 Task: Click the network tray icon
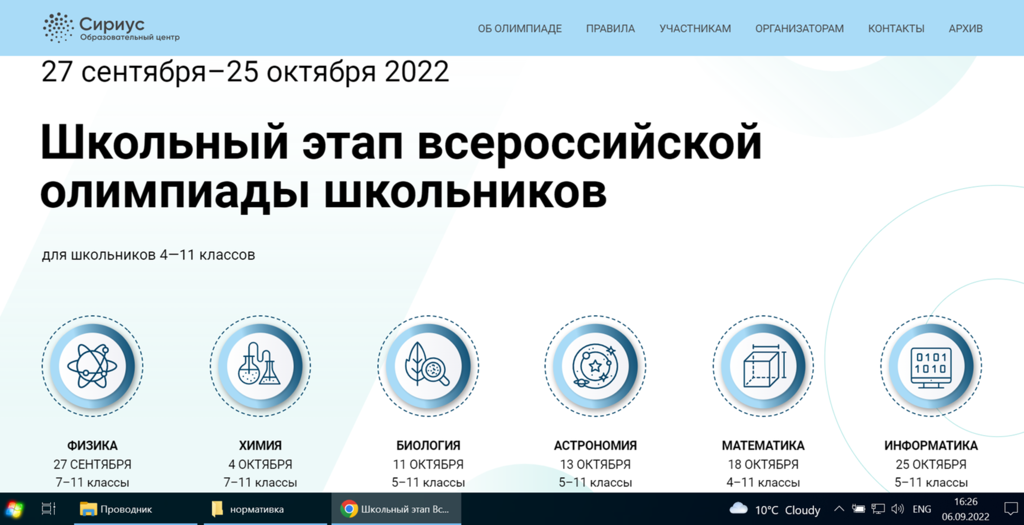point(878,509)
